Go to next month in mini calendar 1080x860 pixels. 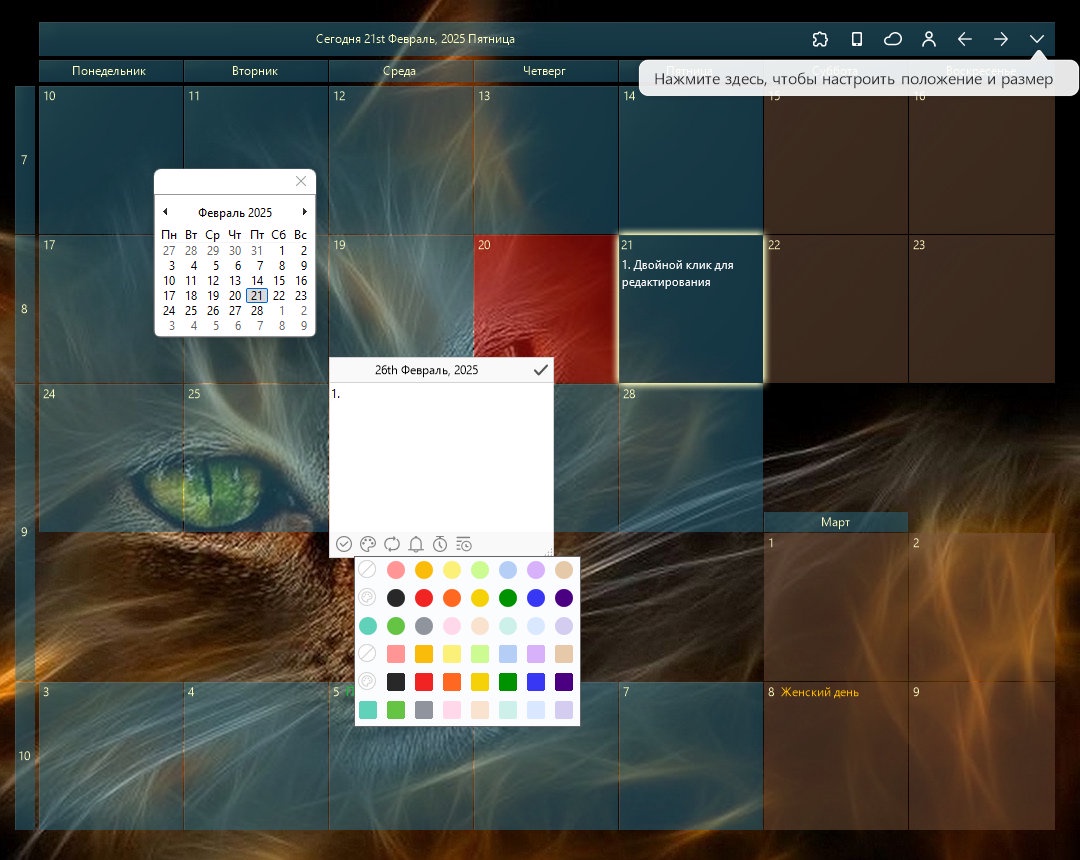304,212
